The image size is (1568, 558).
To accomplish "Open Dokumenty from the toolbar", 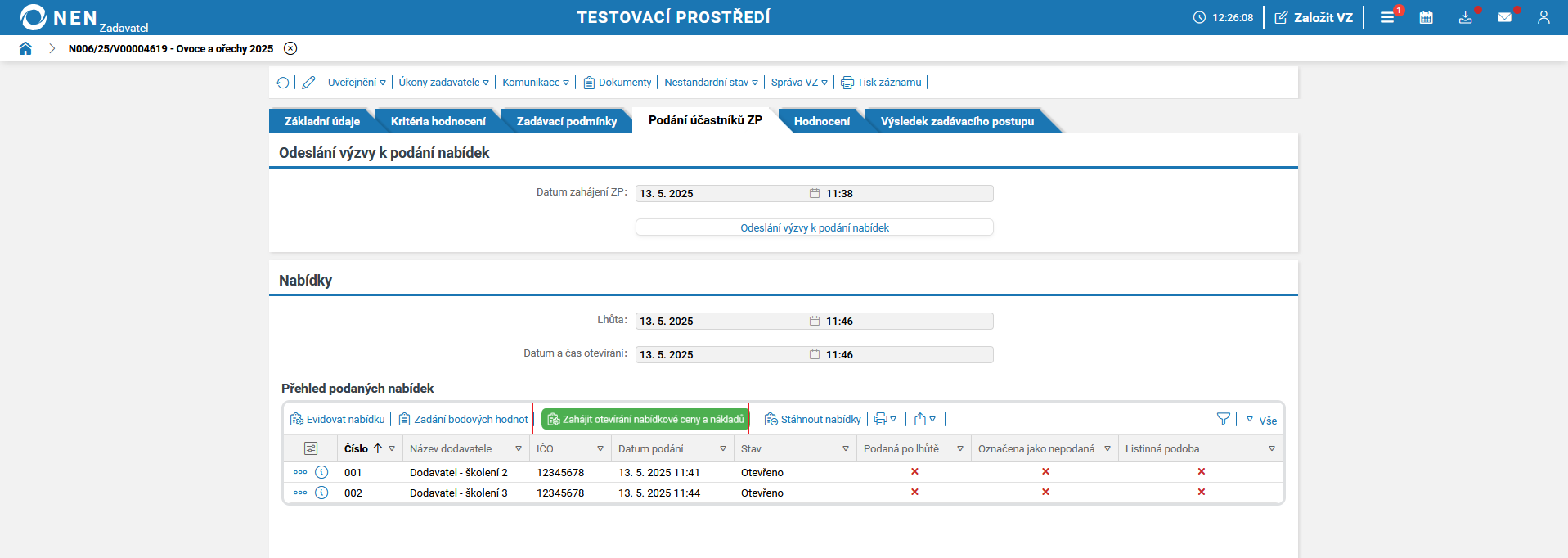I will pyautogui.click(x=618, y=83).
